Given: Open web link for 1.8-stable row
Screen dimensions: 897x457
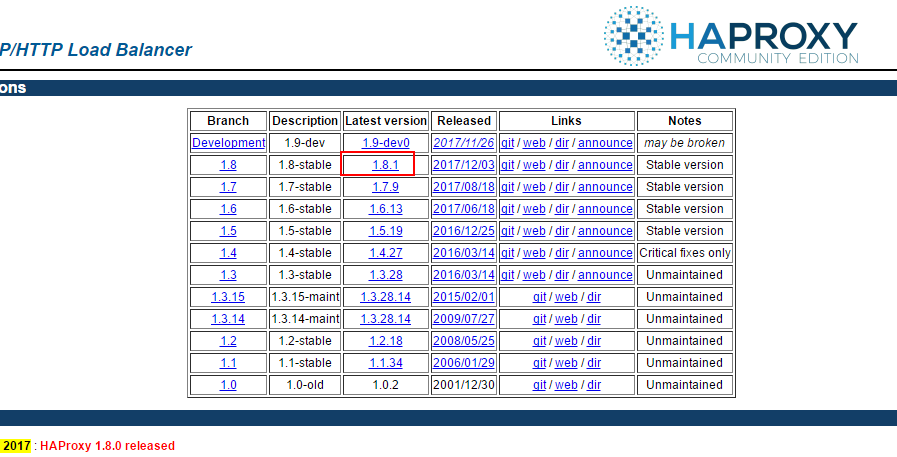Looking at the screenshot, I should [534, 165].
